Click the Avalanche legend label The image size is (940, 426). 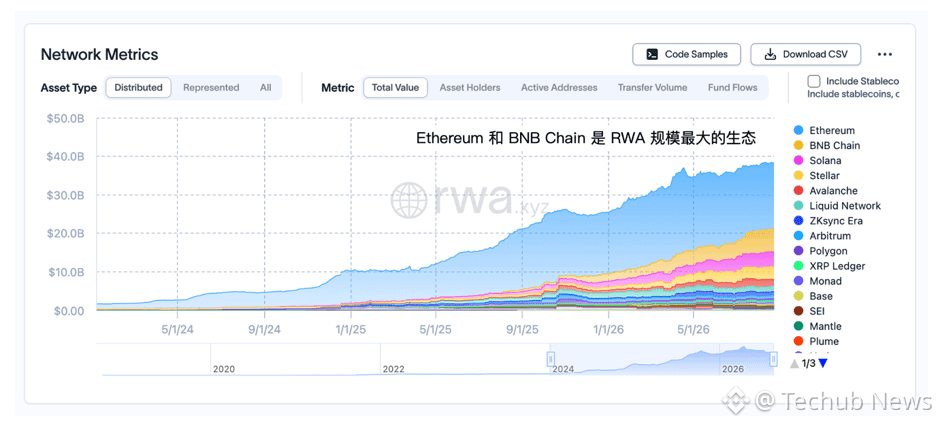(833, 191)
